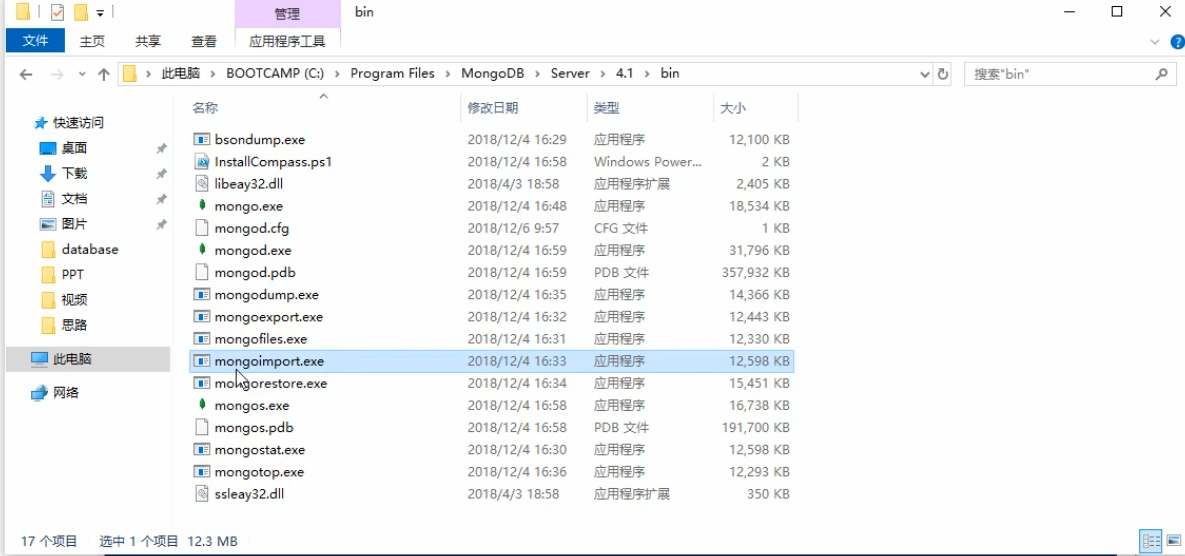Click the properties quick access icon
The height and width of the screenshot is (556, 1185).
pyautogui.click(x=57, y=12)
